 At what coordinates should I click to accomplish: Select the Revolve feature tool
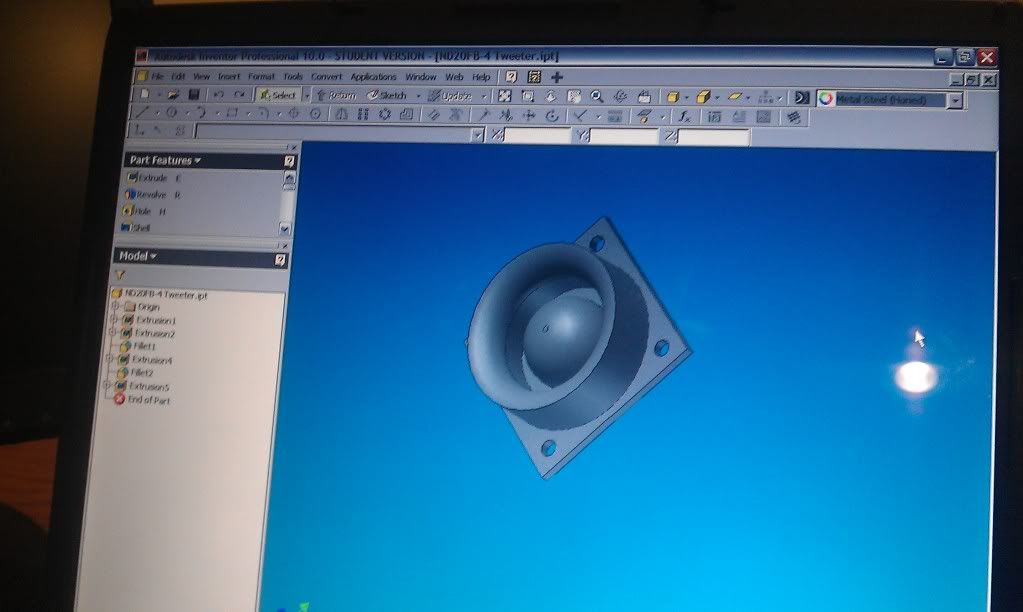153,194
